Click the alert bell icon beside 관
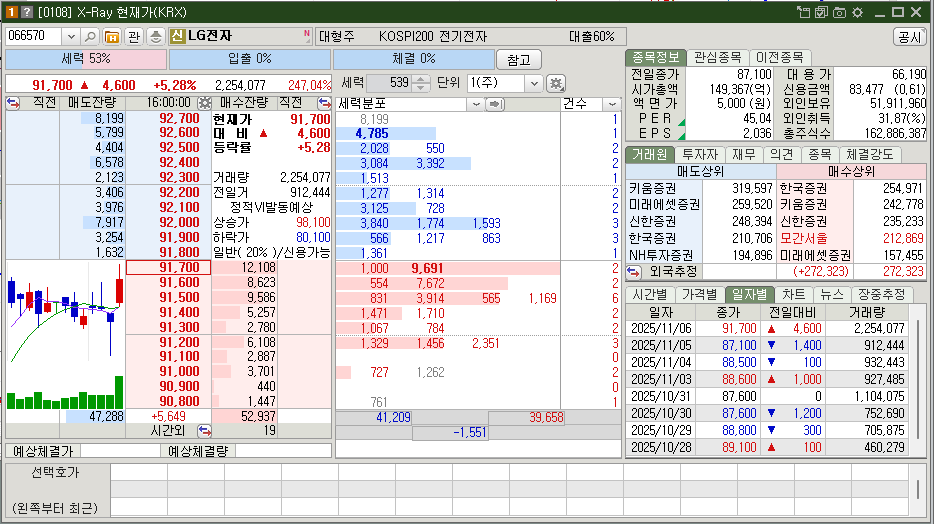Viewport: 934px width, 524px height. (x=155, y=36)
